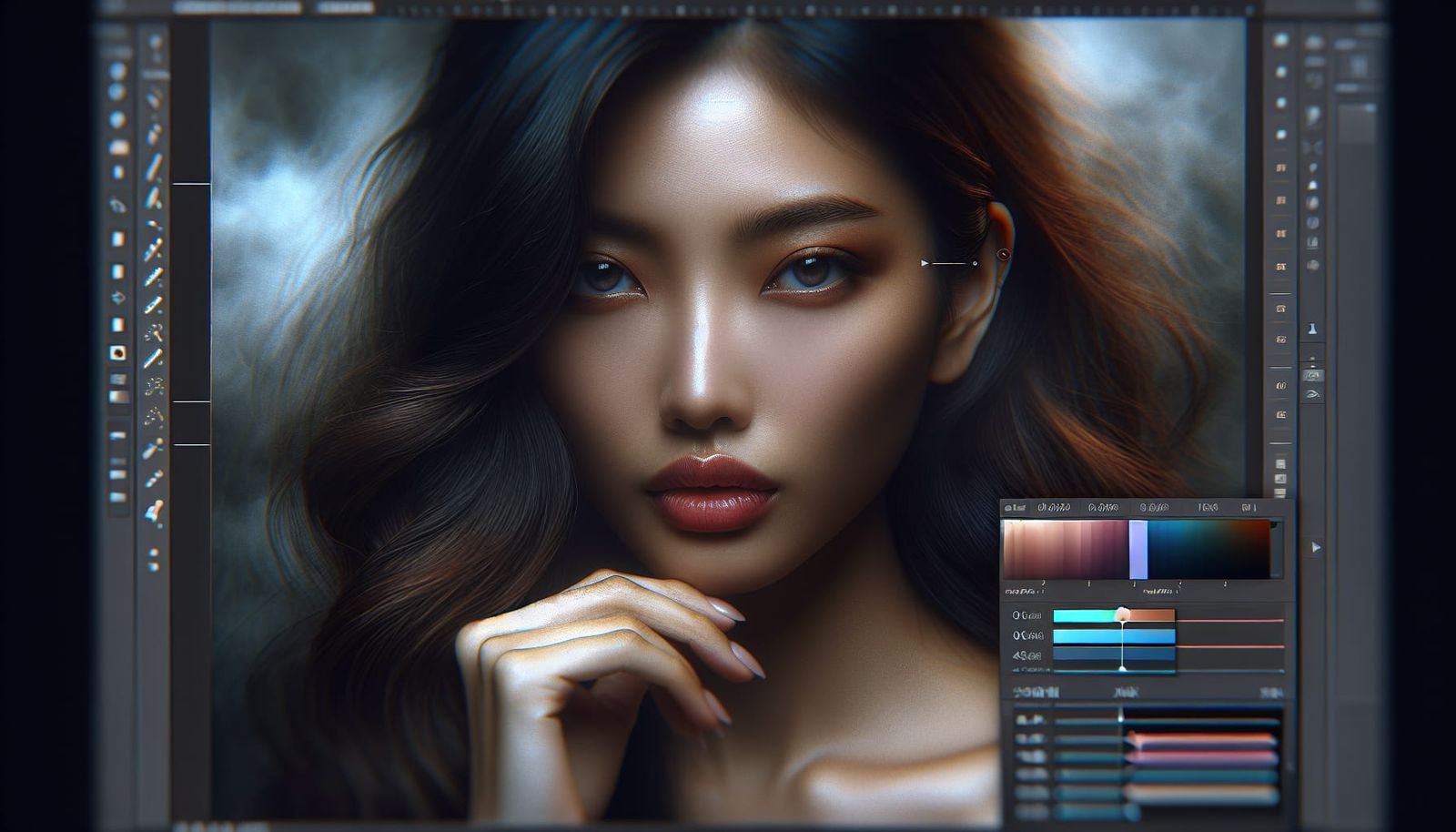Screen dimensions: 1456x832
Task: Click the white playhead marker atop the lower timeline
Action: coord(1121,715)
